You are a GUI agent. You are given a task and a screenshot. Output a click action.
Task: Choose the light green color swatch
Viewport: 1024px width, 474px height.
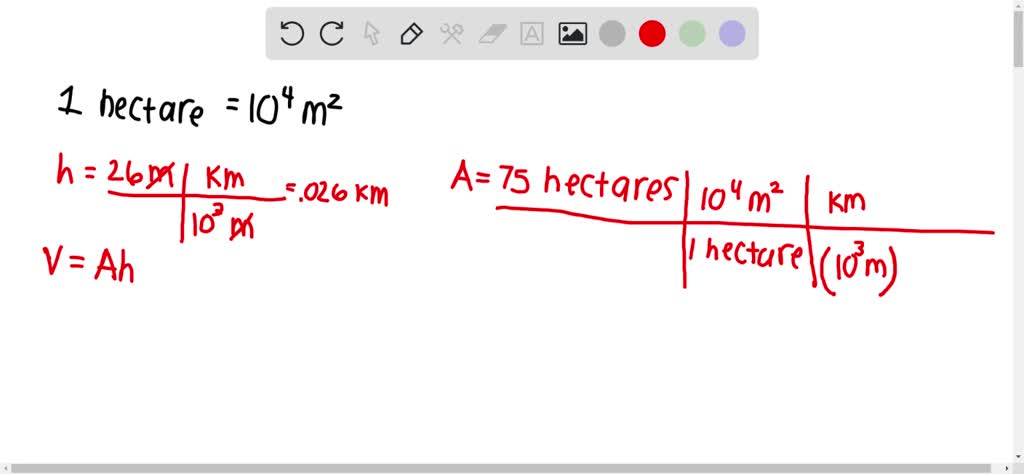(x=692, y=33)
